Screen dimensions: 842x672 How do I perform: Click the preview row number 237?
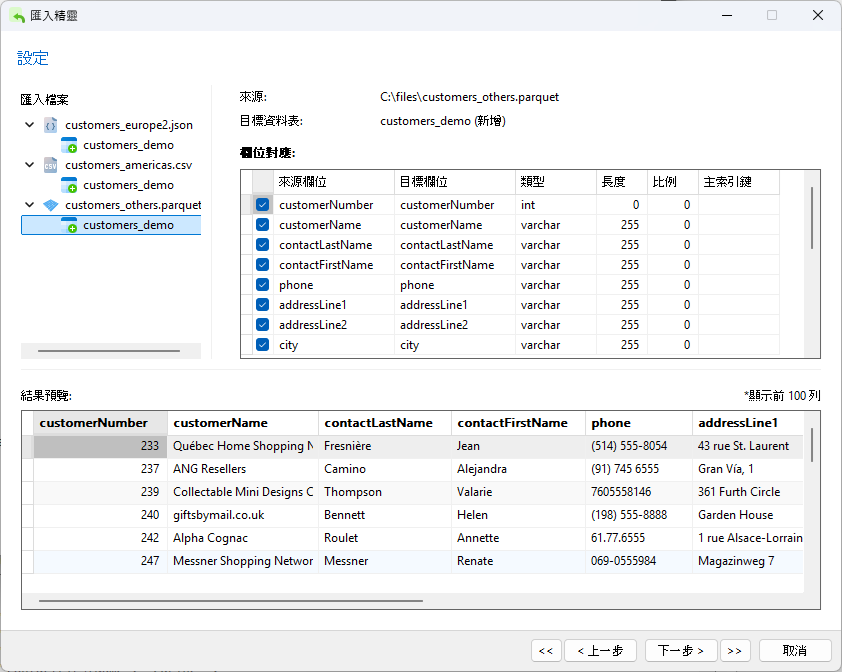[100, 469]
